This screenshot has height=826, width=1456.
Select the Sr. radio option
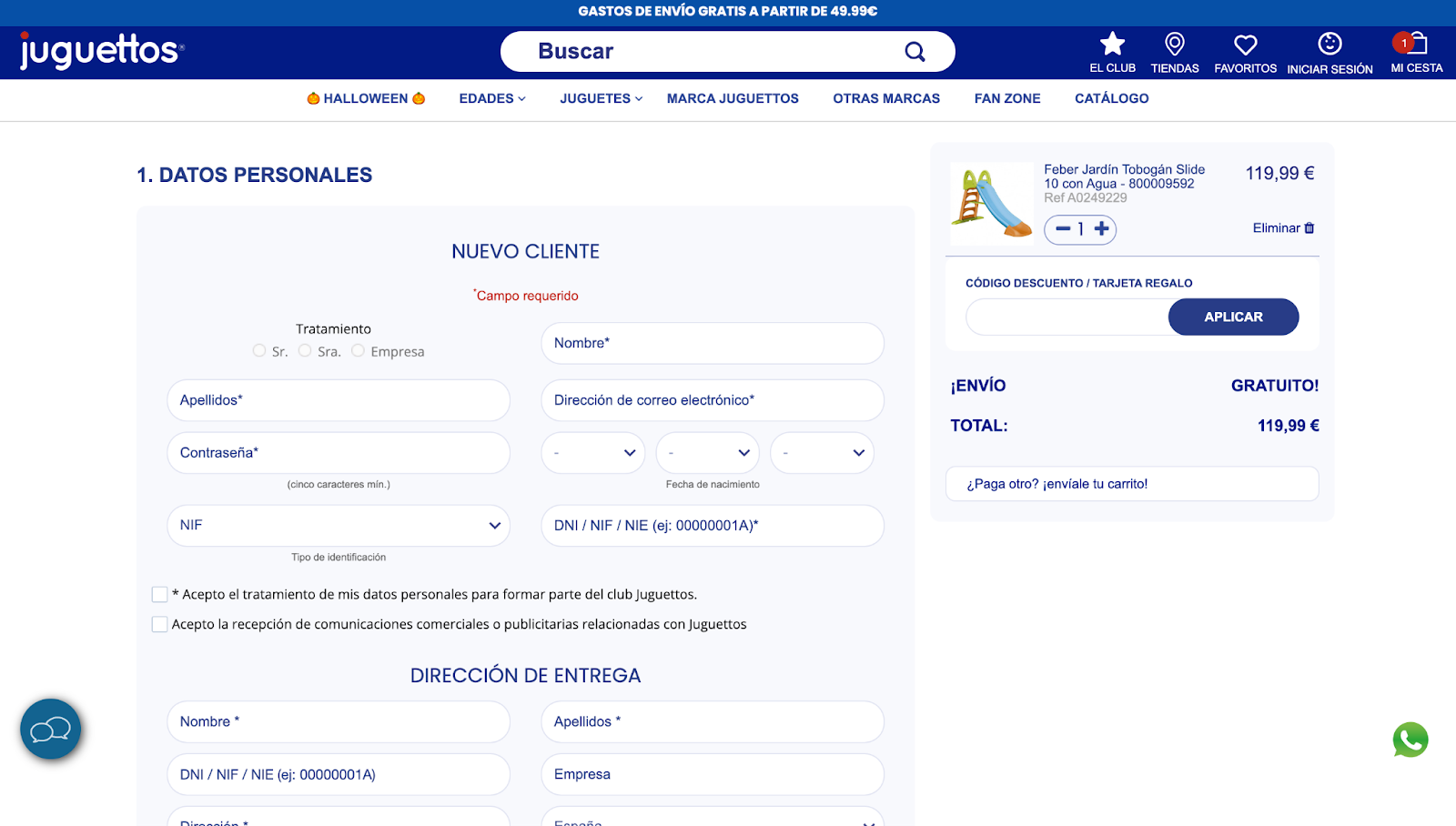[259, 350]
